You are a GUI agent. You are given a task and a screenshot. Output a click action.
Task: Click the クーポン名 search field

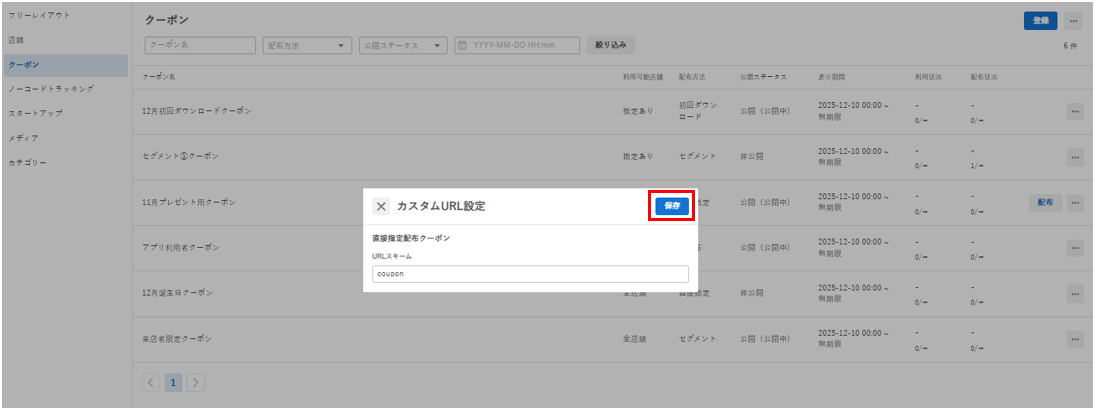(x=200, y=45)
